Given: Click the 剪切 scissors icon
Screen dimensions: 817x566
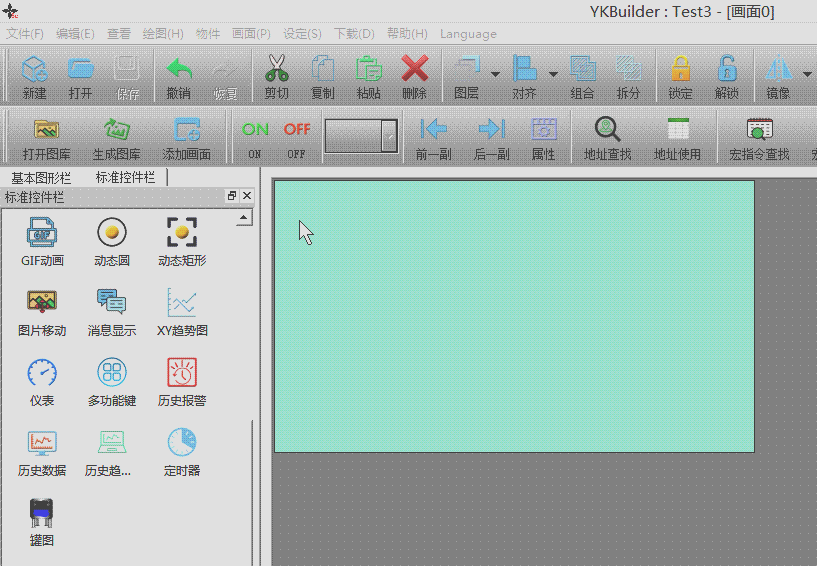Looking at the screenshot, I should point(276,70).
